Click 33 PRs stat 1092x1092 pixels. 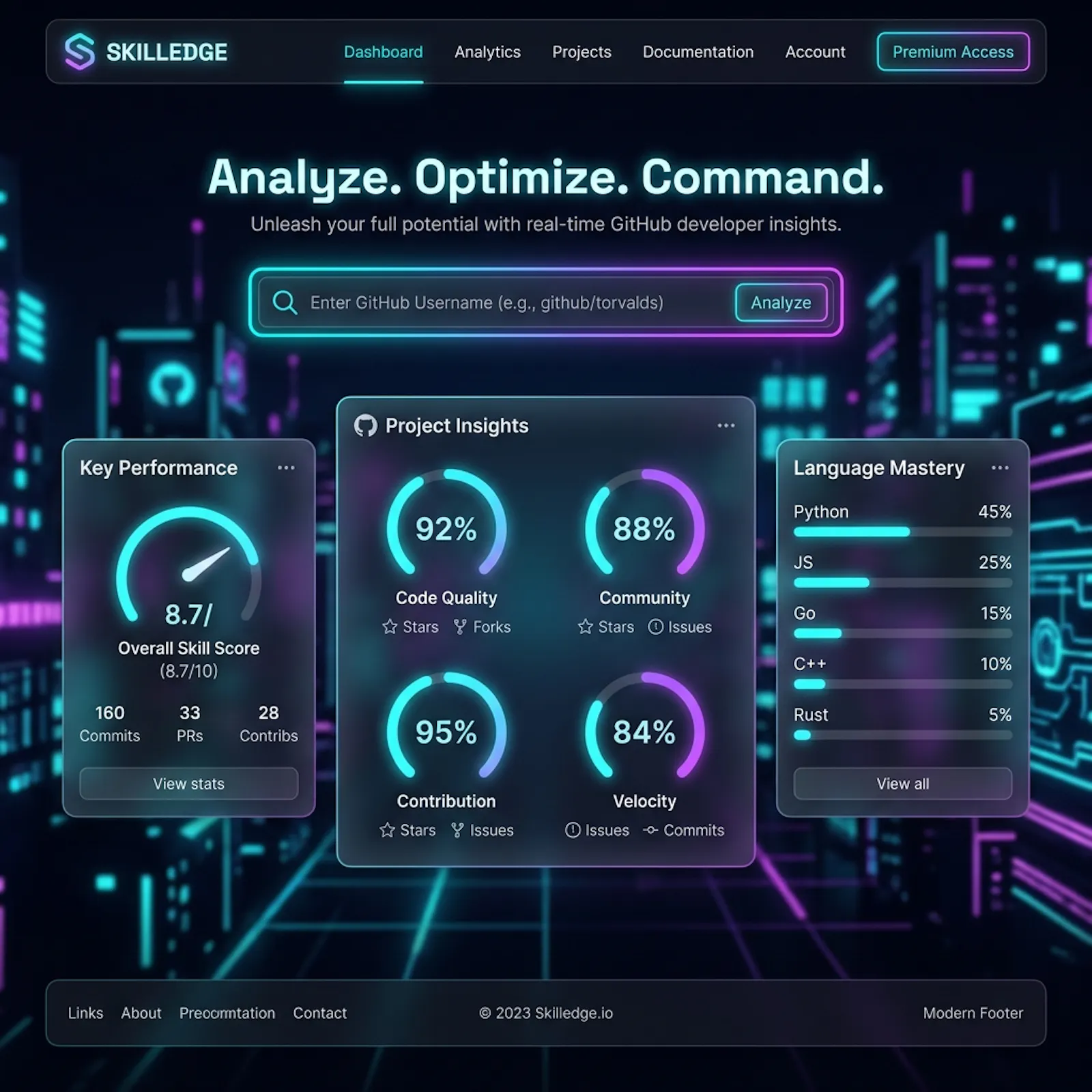point(190,723)
